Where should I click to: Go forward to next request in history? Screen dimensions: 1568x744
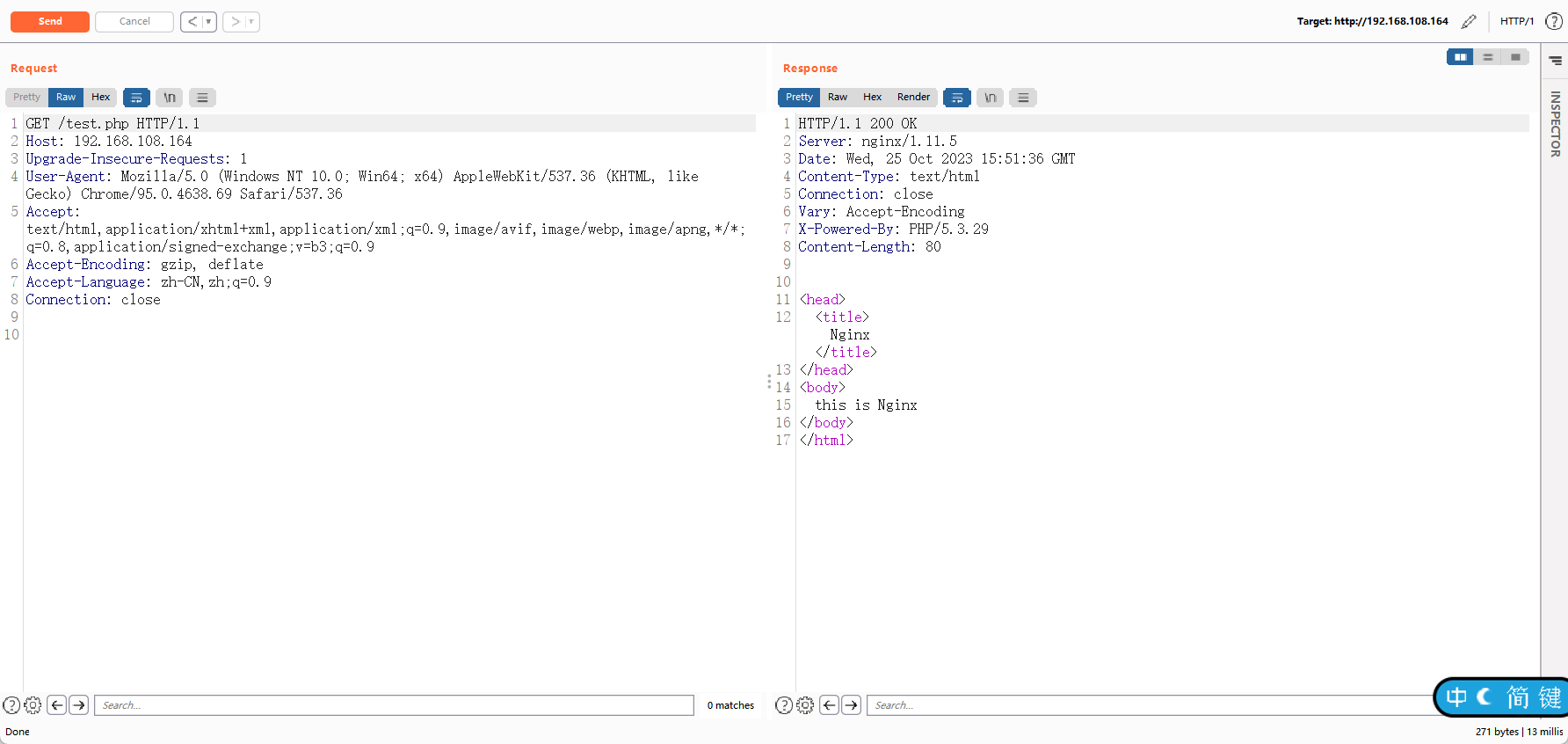coord(235,21)
